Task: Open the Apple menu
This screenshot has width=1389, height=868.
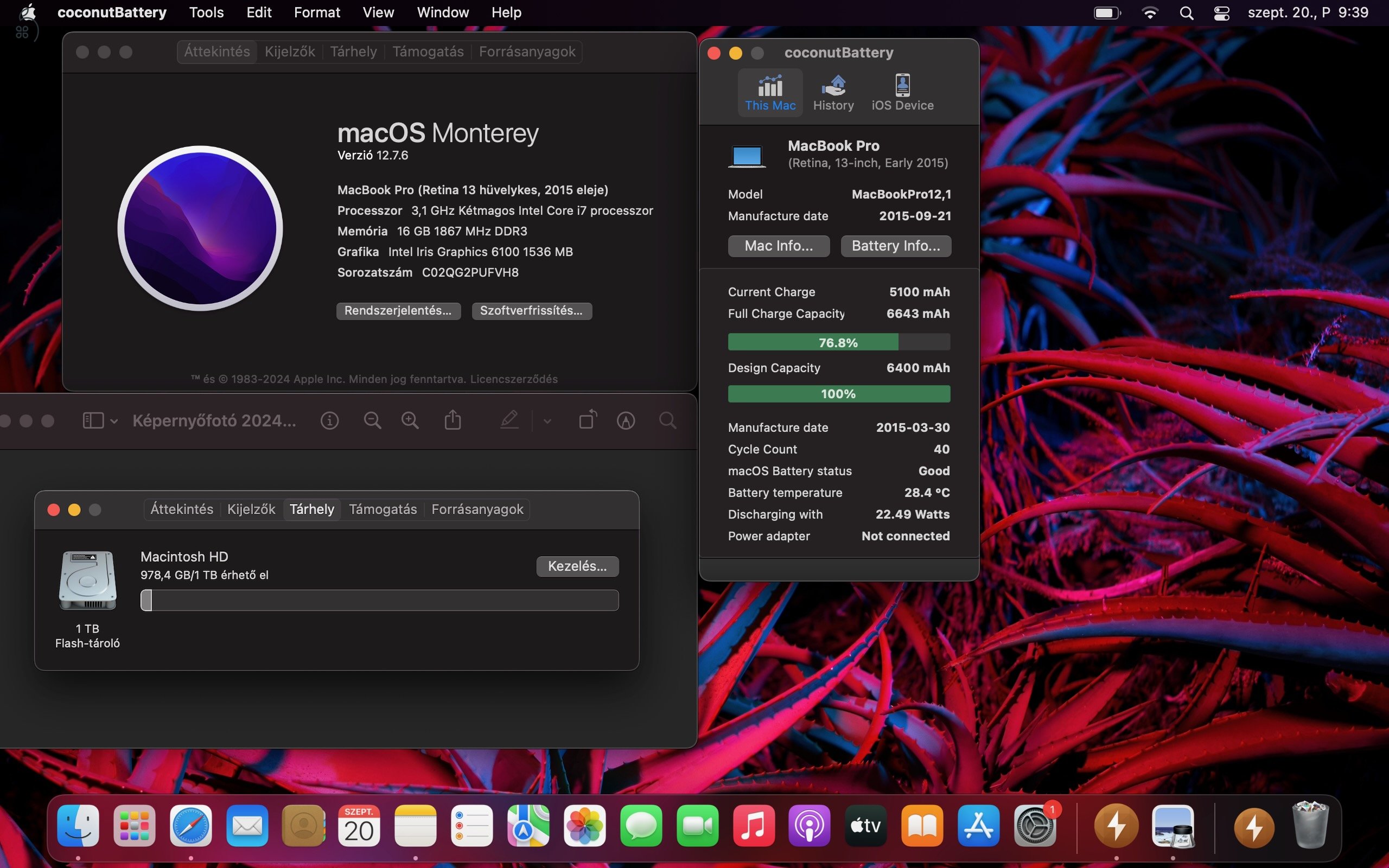Action: tap(28, 12)
